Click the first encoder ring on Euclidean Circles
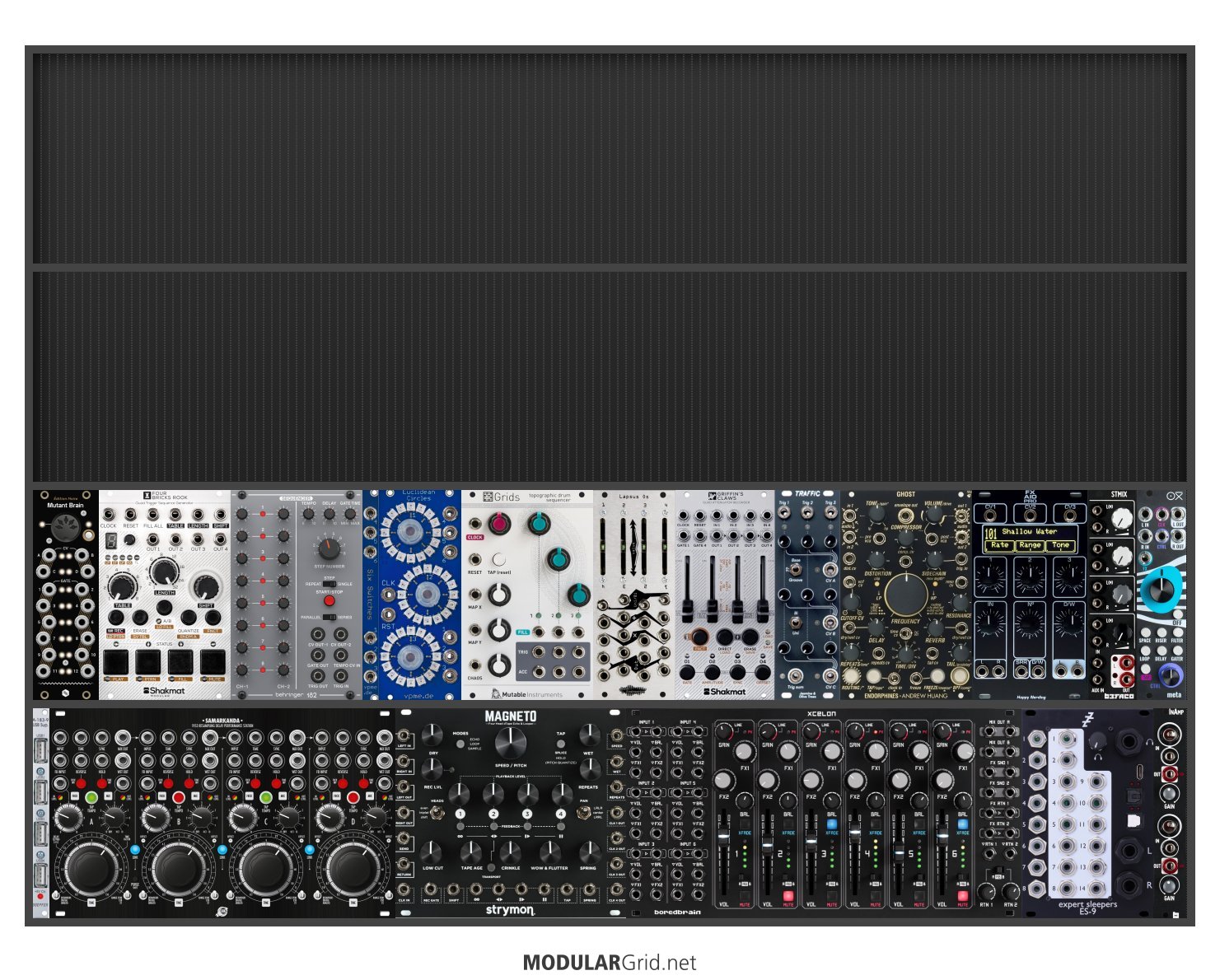This screenshot has height=980, width=1220. pyautogui.click(x=409, y=531)
